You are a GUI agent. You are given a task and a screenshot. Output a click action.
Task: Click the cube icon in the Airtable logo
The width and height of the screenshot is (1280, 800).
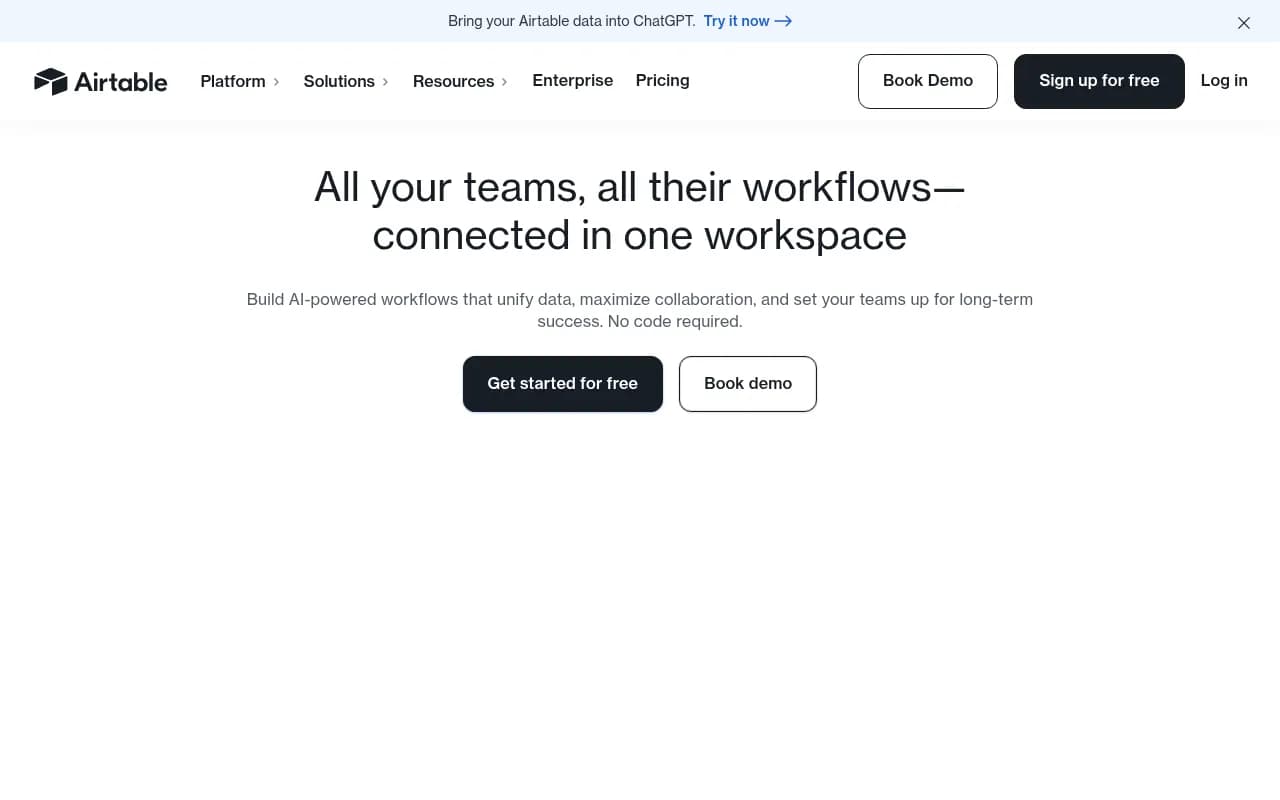[x=51, y=81]
